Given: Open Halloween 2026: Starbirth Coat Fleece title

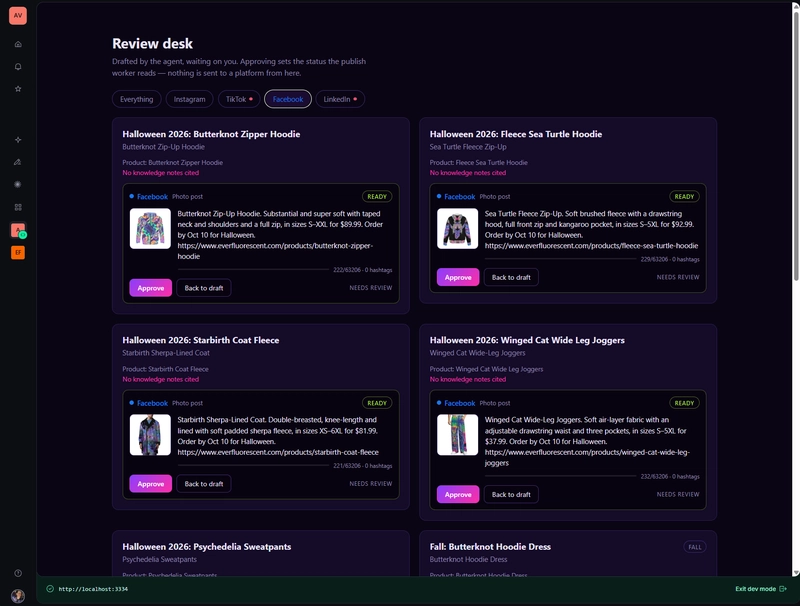Looking at the screenshot, I should pos(201,340).
